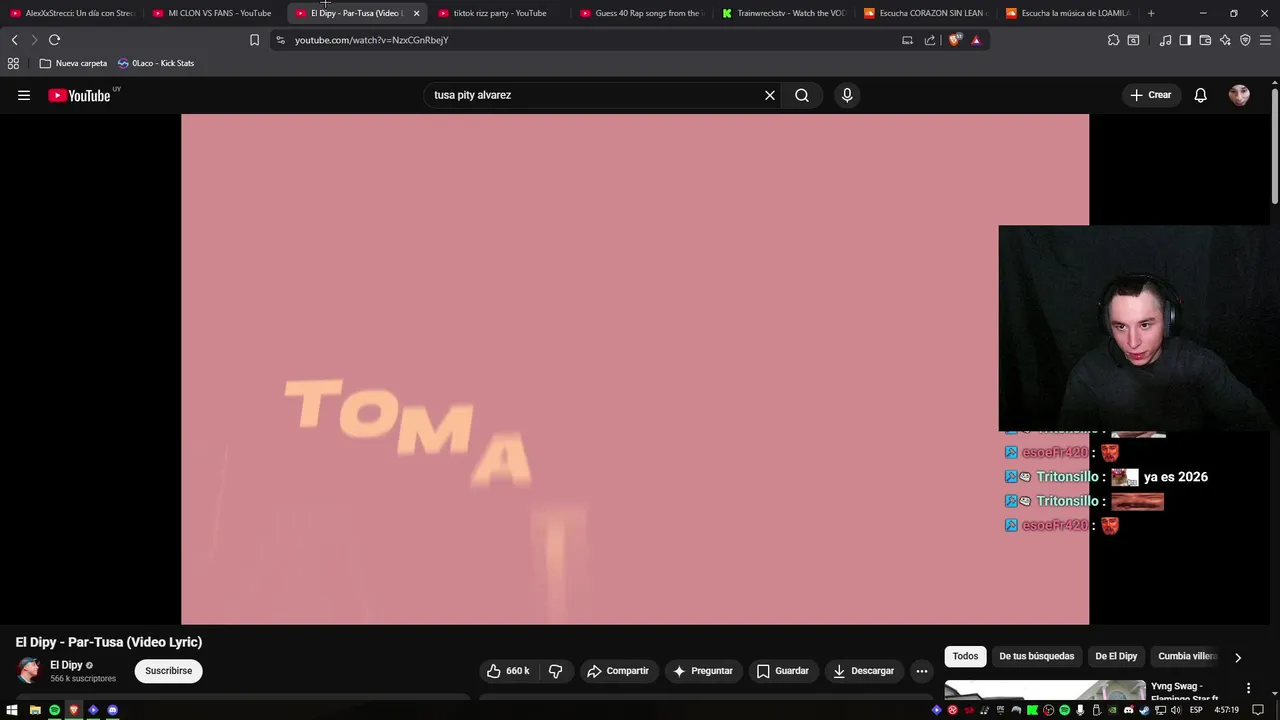Image resolution: width=1280 pixels, height=720 pixels.
Task: Select the Todos filter chip
Action: pos(965,656)
